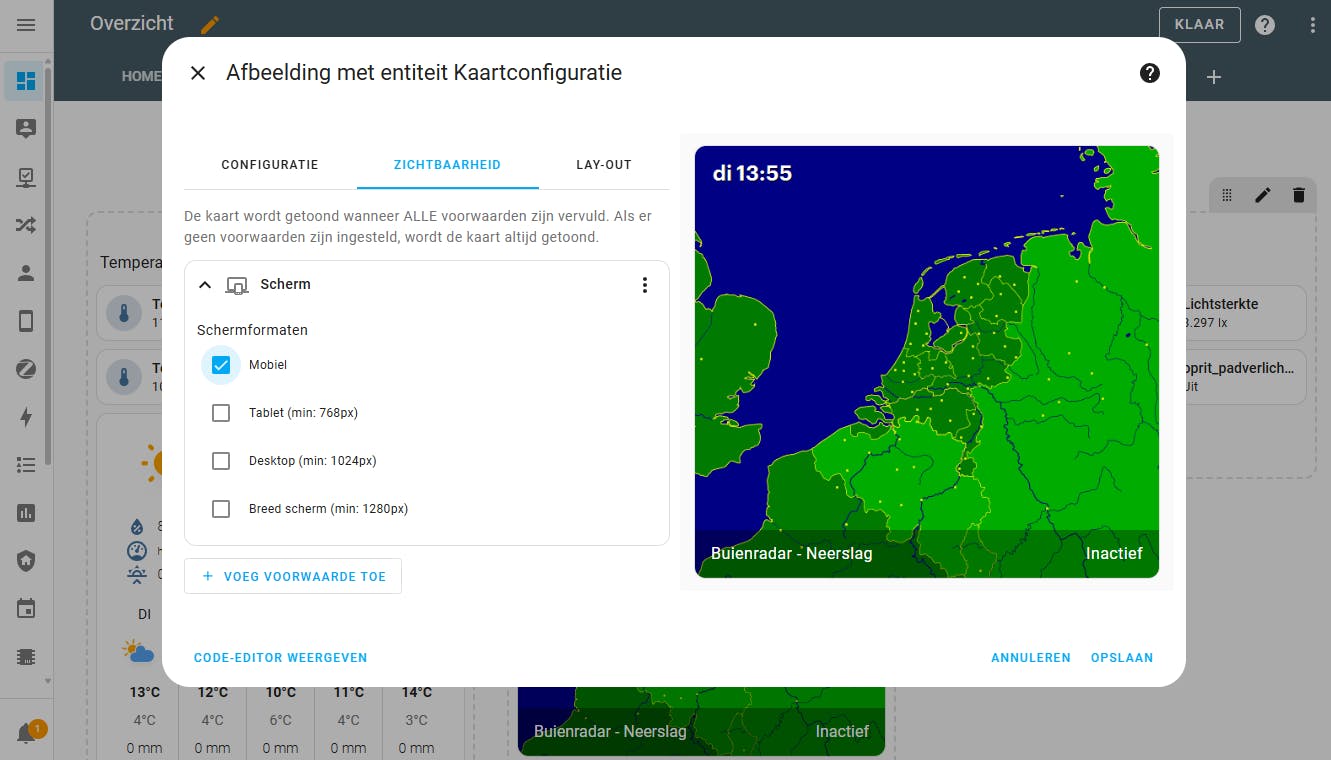Click the chip icon in sidebar
Image resolution: width=1331 pixels, height=760 pixels.
[26, 657]
